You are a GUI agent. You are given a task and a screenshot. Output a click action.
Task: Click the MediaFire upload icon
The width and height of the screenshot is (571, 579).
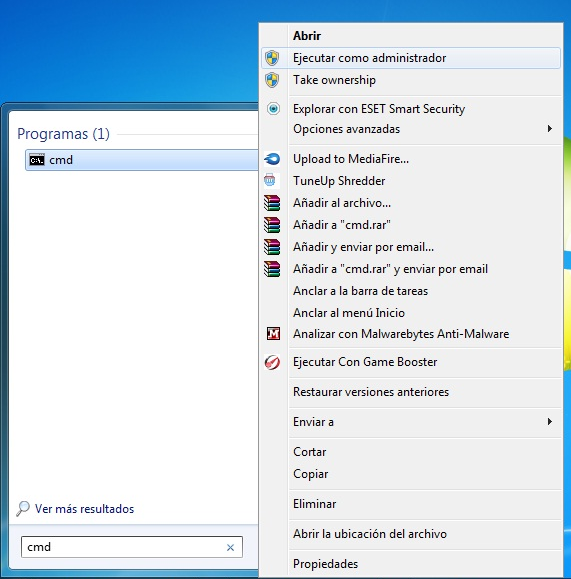272,159
